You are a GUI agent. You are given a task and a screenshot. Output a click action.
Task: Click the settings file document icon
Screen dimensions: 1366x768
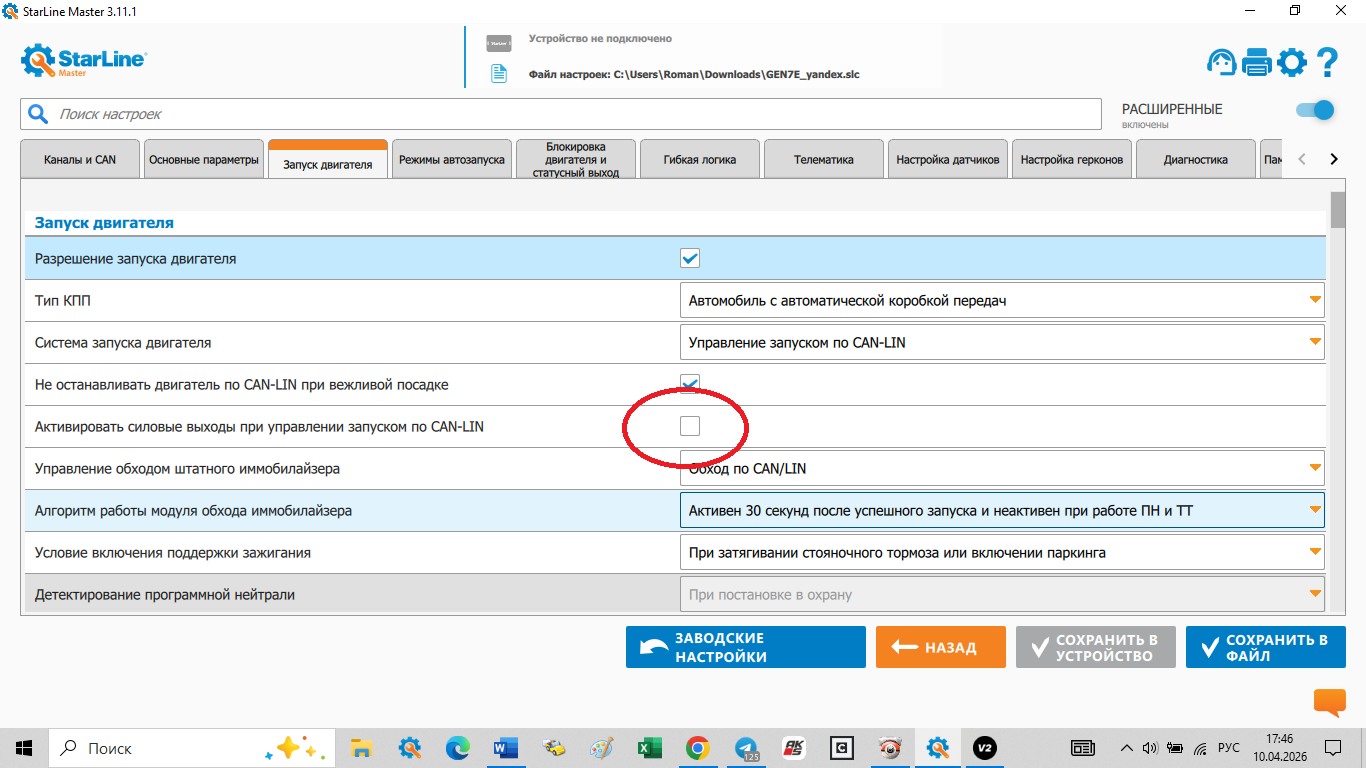click(498, 74)
